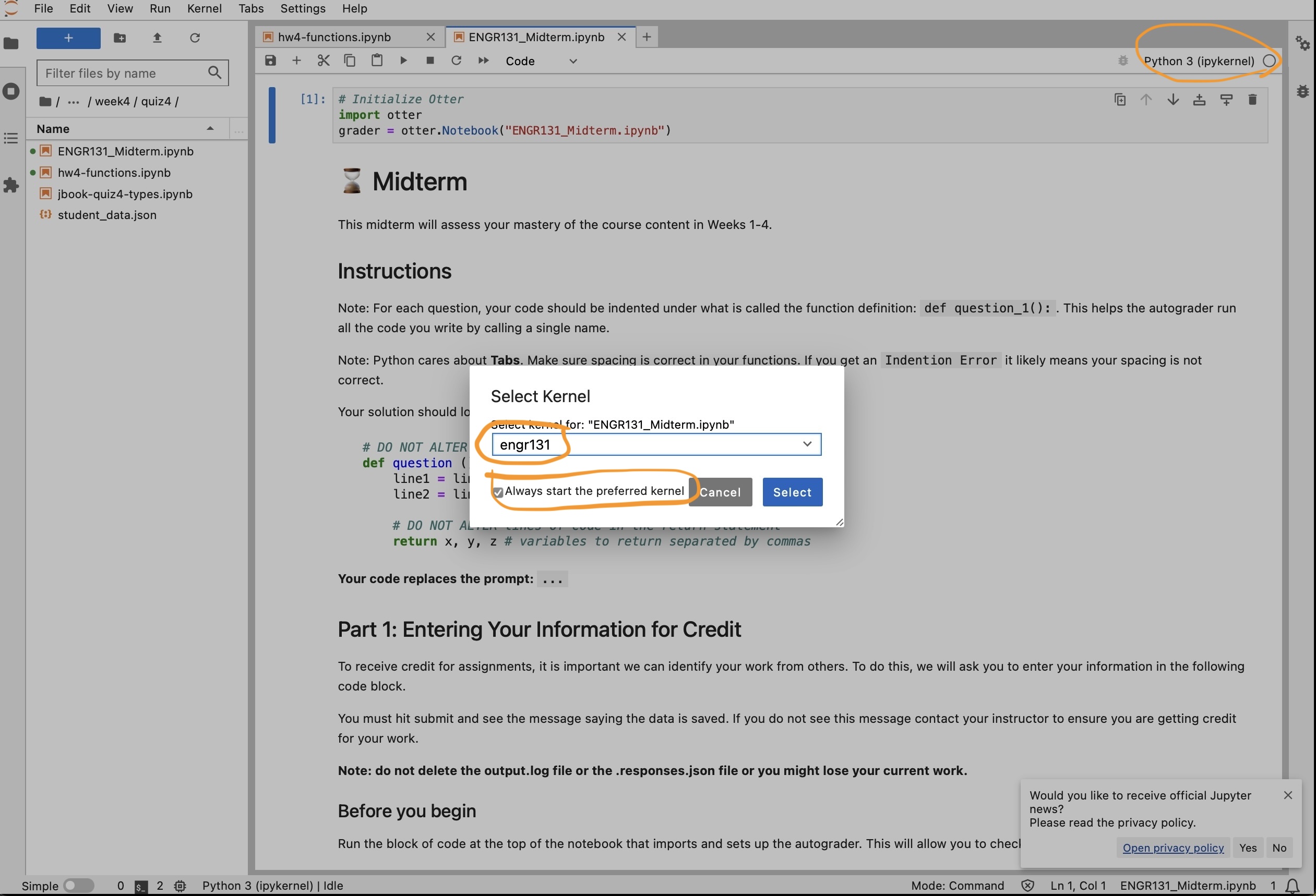This screenshot has width=1316, height=896.
Task: Run the selected cell
Action: [403, 60]
